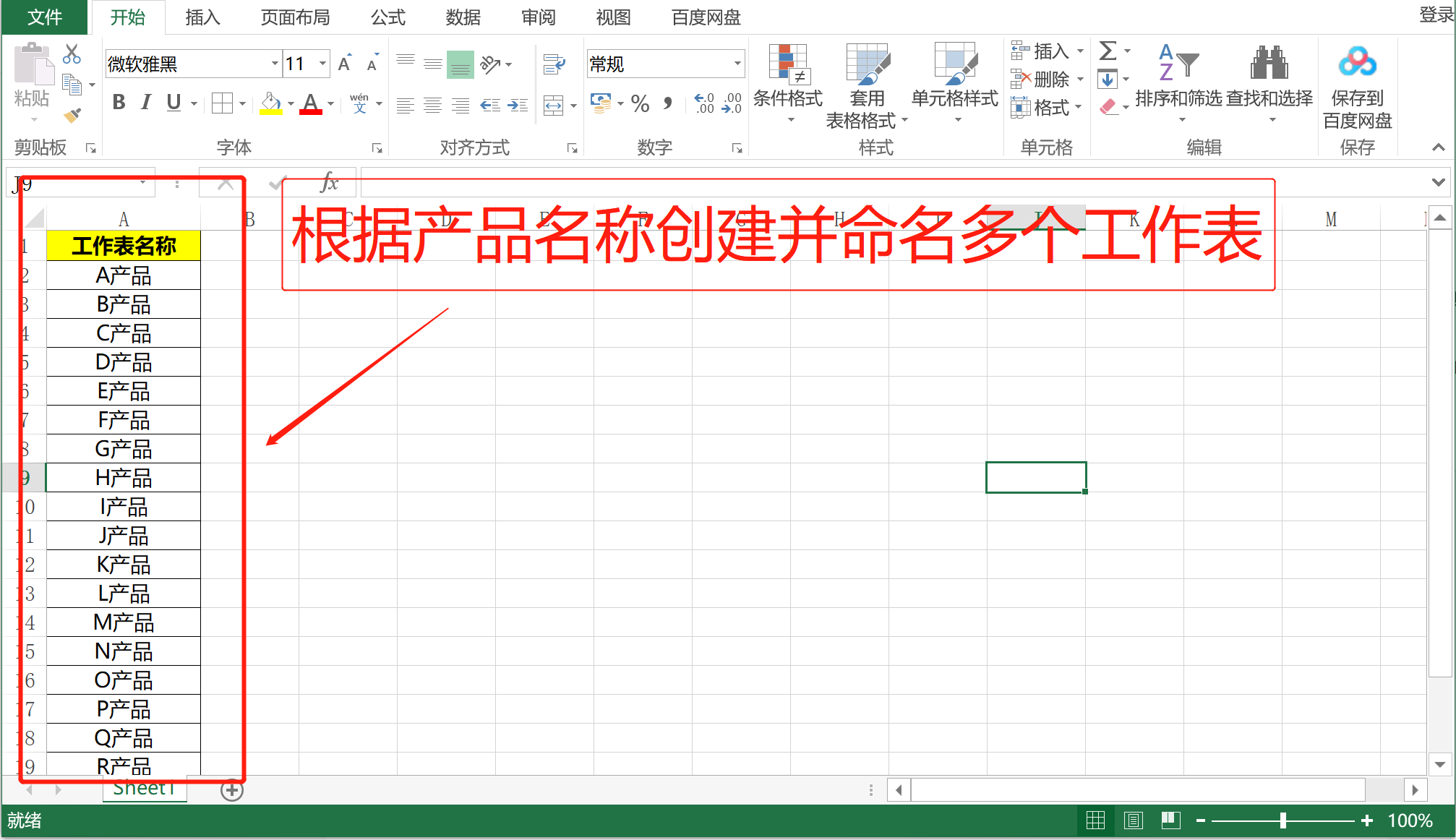Open 套用表格格式 gallery
Image resolution: width=1456 pixels, height=840 pixels.
[867, 87]
